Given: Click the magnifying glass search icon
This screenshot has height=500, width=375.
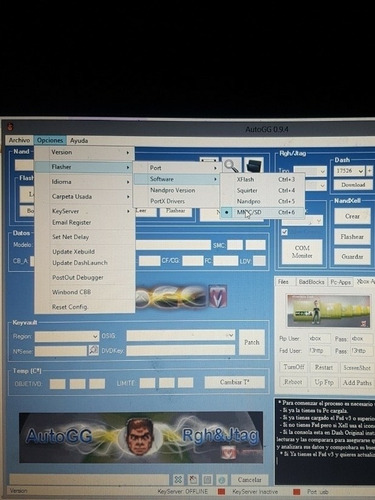Looking at the screenshot, I should click(231, 166).
